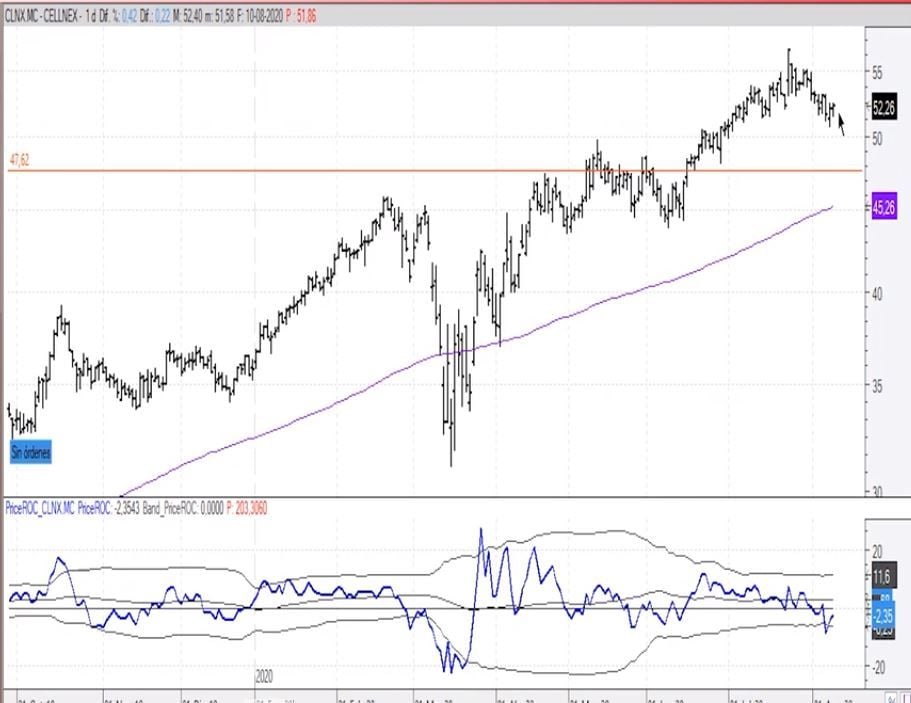Click the red P: 203,3060 indicator value
Image resolution: width=911 pixels, height=703 pixels.
pos(247,508)
